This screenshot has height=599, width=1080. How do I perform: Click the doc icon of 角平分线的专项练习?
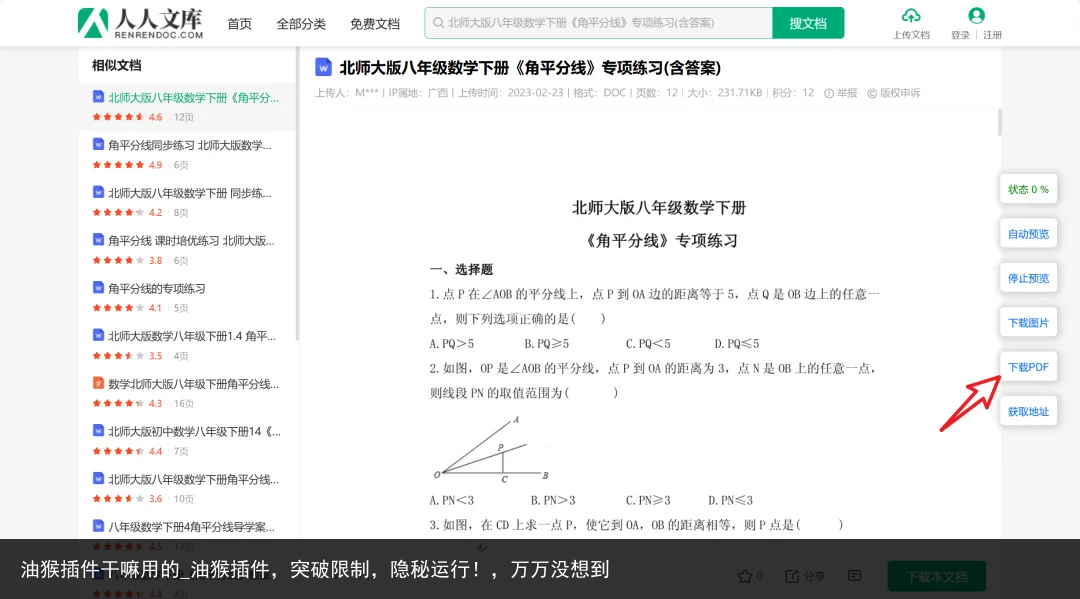pos(98,288)
